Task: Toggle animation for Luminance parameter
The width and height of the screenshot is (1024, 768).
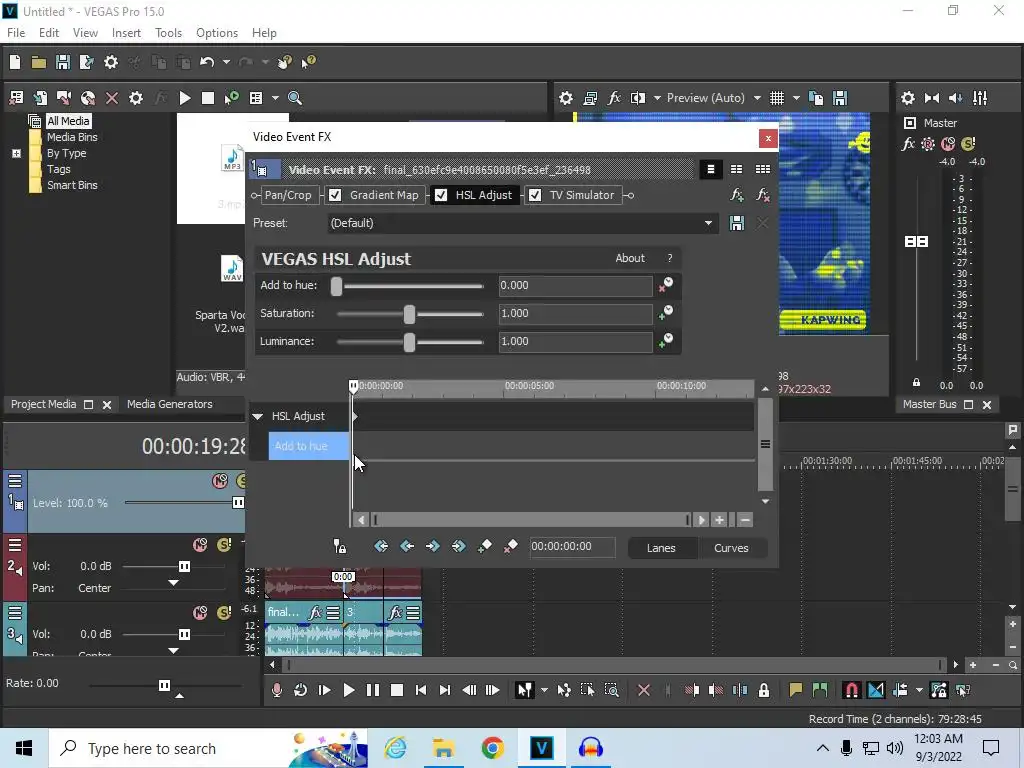Action: pos(665,341)
